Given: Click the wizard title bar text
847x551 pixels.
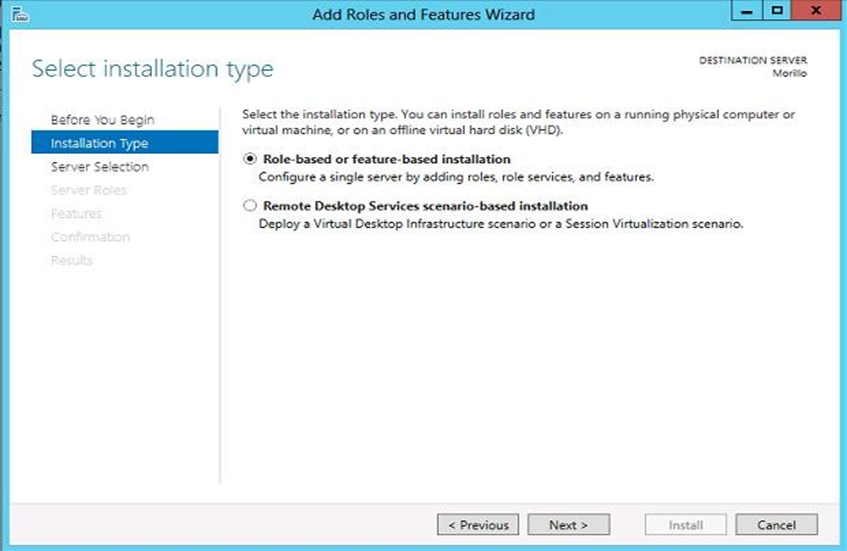Looking at the screenshot, I should (x=423, y=15).
